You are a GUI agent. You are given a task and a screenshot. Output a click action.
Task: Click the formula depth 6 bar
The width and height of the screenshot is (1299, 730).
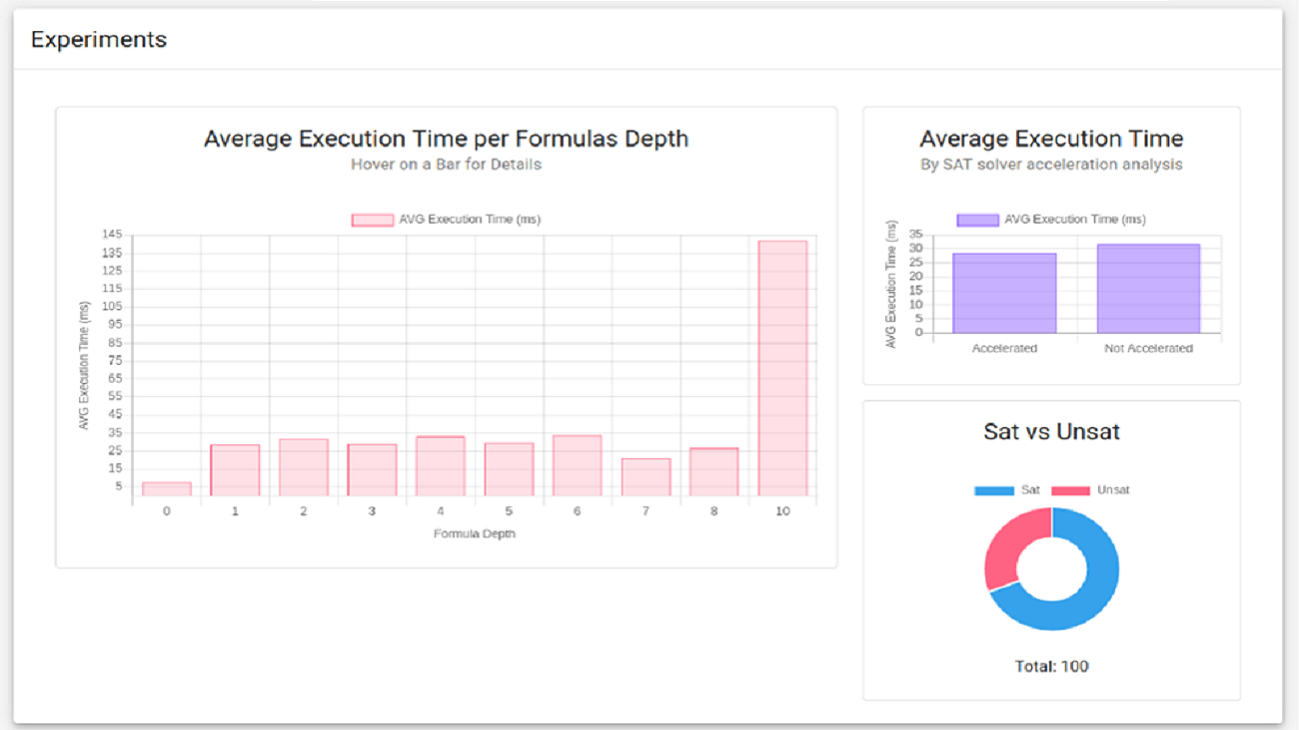(x=577, y=466)
